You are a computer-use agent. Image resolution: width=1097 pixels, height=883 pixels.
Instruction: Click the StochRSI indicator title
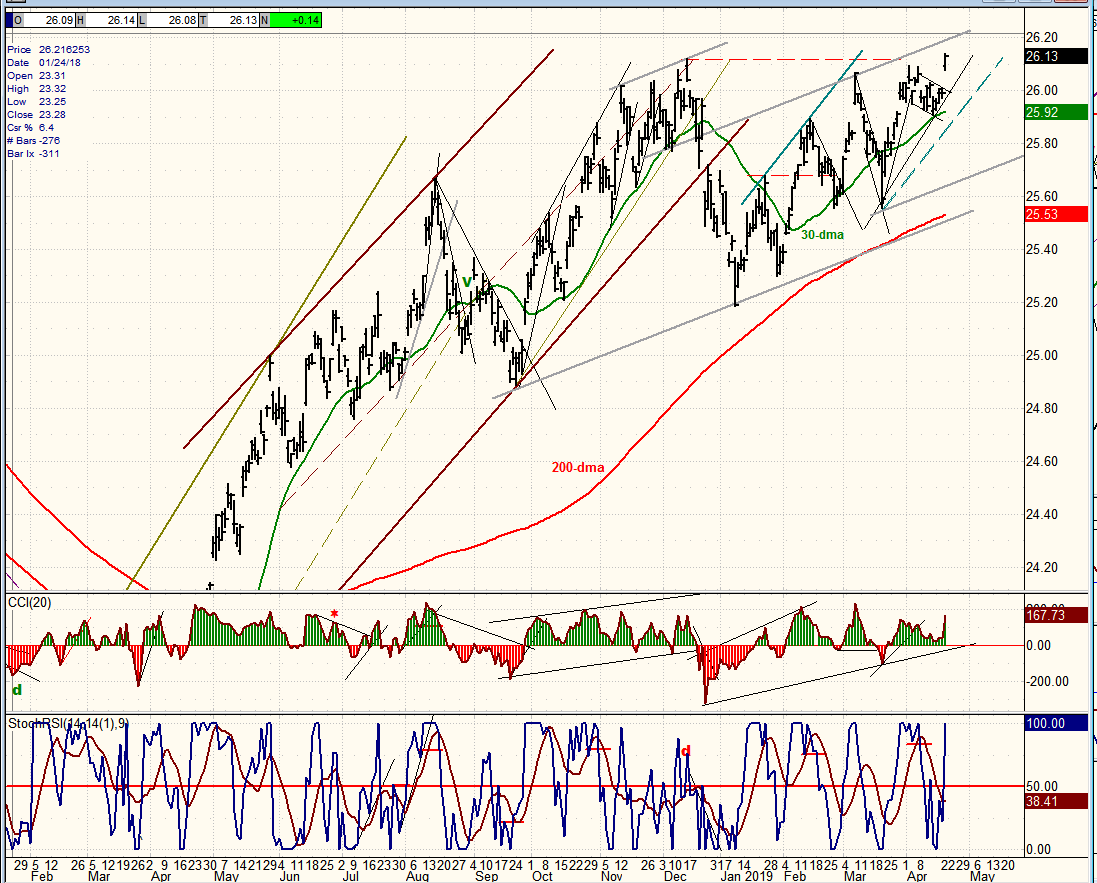tap(68, 723)
